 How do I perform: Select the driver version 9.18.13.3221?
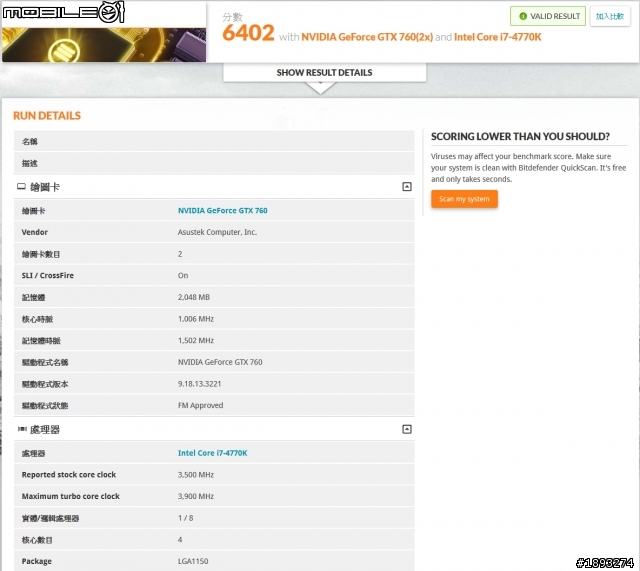(199, 384)
